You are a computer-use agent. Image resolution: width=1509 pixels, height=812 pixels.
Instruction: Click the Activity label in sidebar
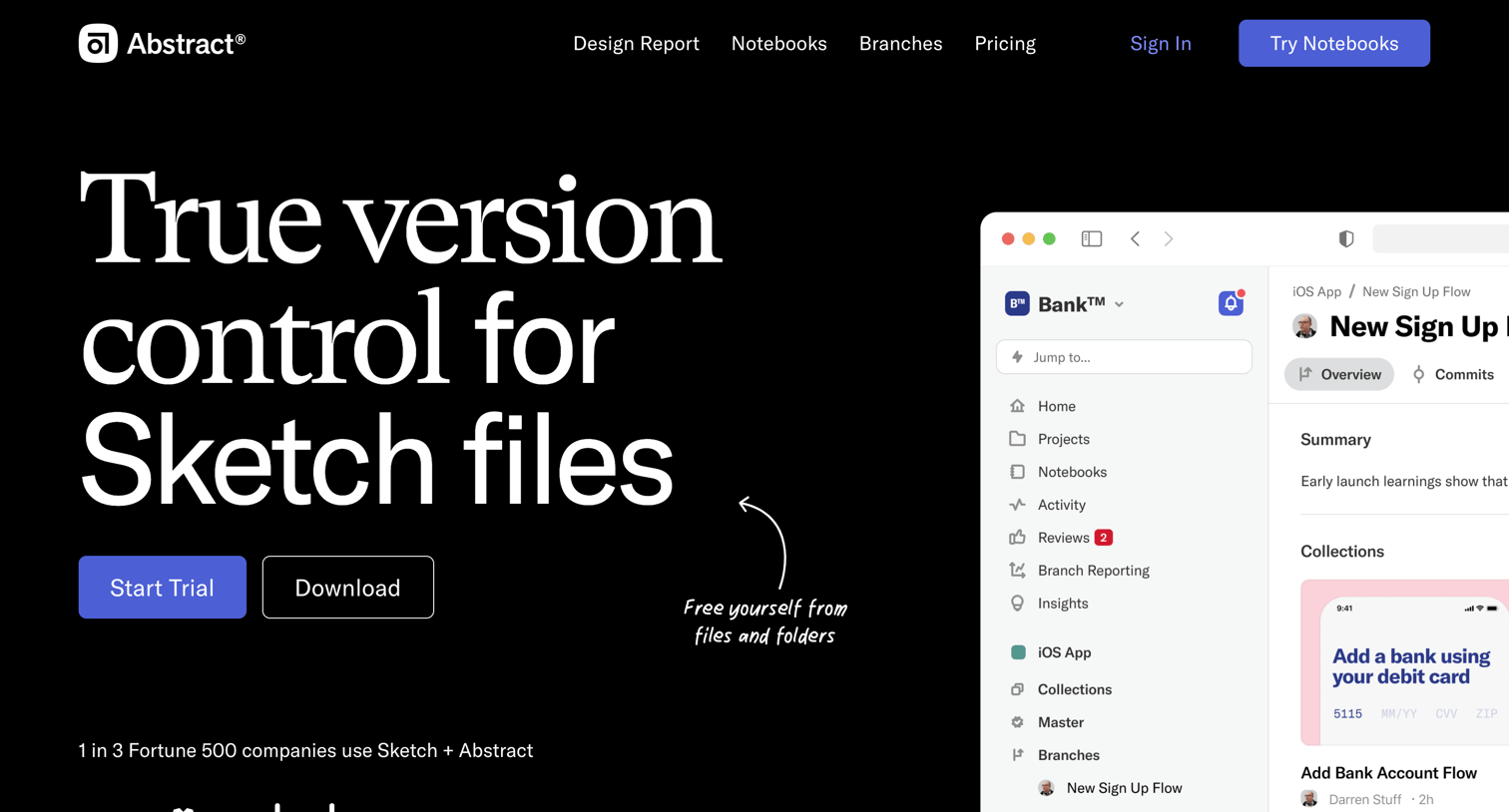coord(1061,505)
